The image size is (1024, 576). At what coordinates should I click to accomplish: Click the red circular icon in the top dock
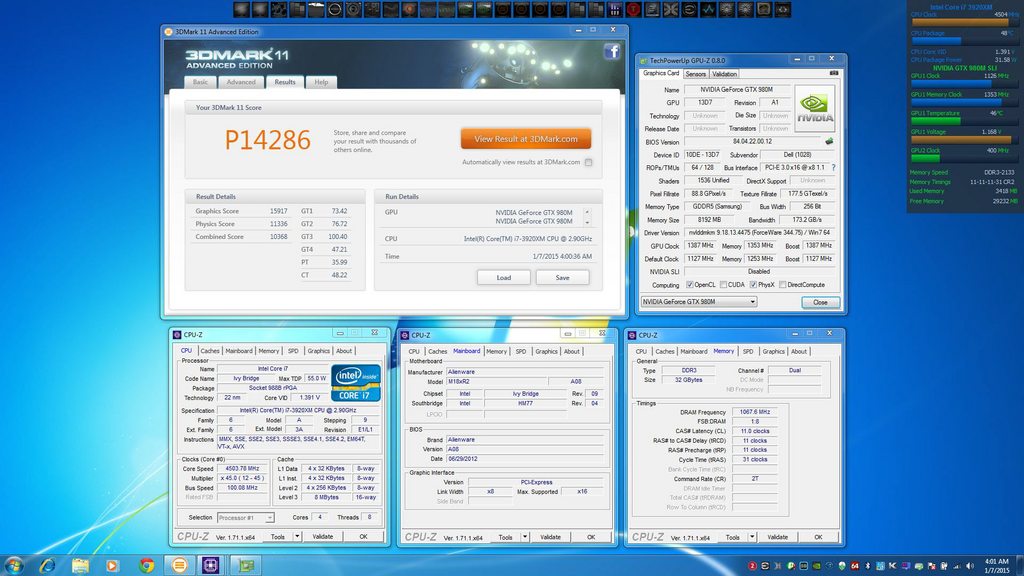click(633, 9)
